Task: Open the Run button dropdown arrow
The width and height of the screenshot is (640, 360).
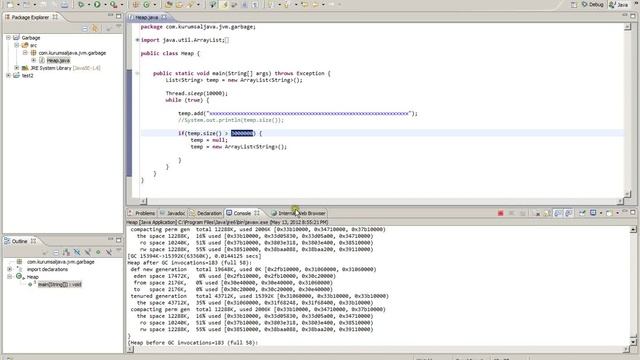Action: point(105,4)
